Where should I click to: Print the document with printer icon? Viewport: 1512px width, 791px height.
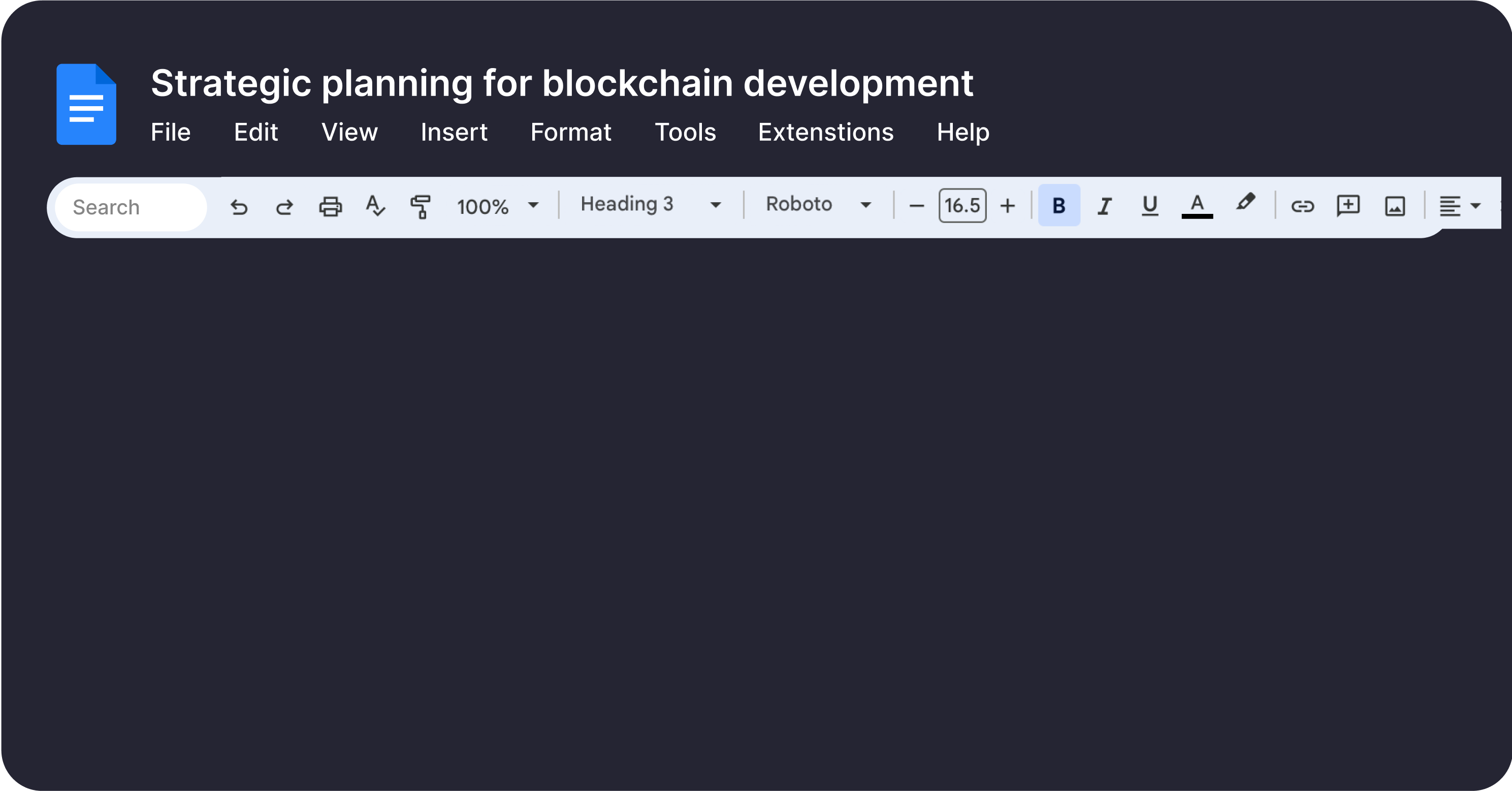click(x=330, y=207)
